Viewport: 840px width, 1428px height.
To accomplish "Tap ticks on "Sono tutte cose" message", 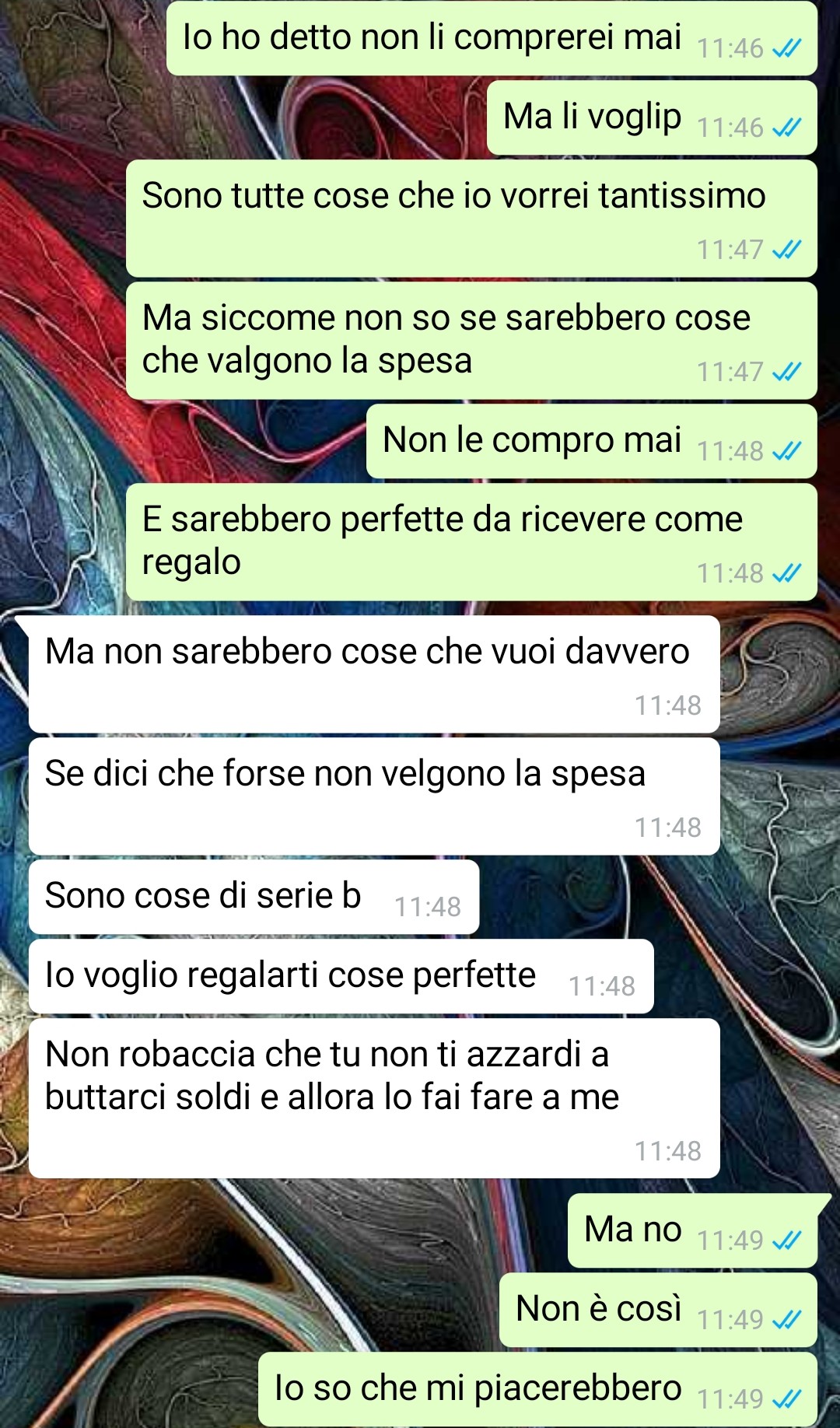I will pos(786,250).
